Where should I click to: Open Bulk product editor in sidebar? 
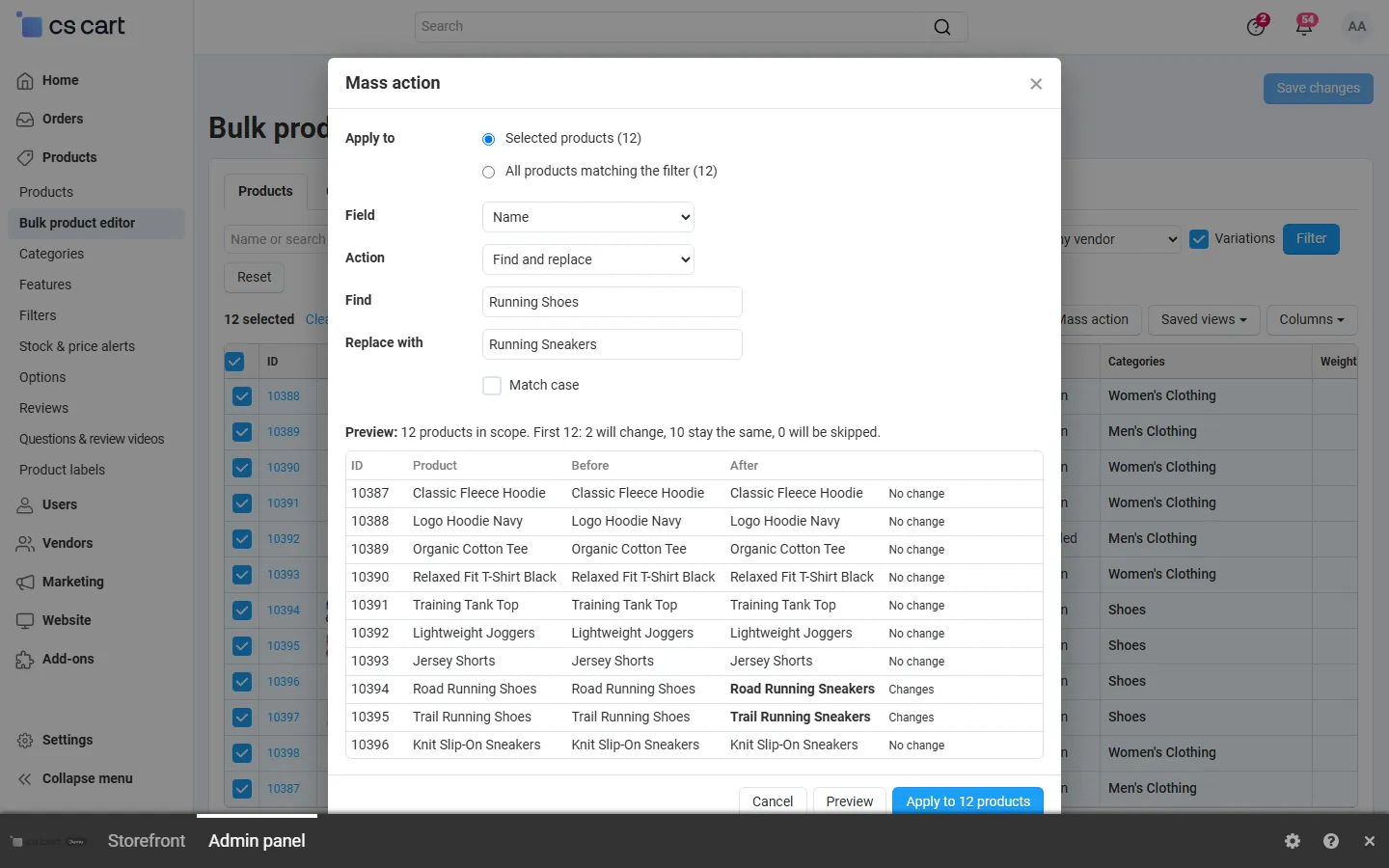pyautogui.click(x=96, y=224)
